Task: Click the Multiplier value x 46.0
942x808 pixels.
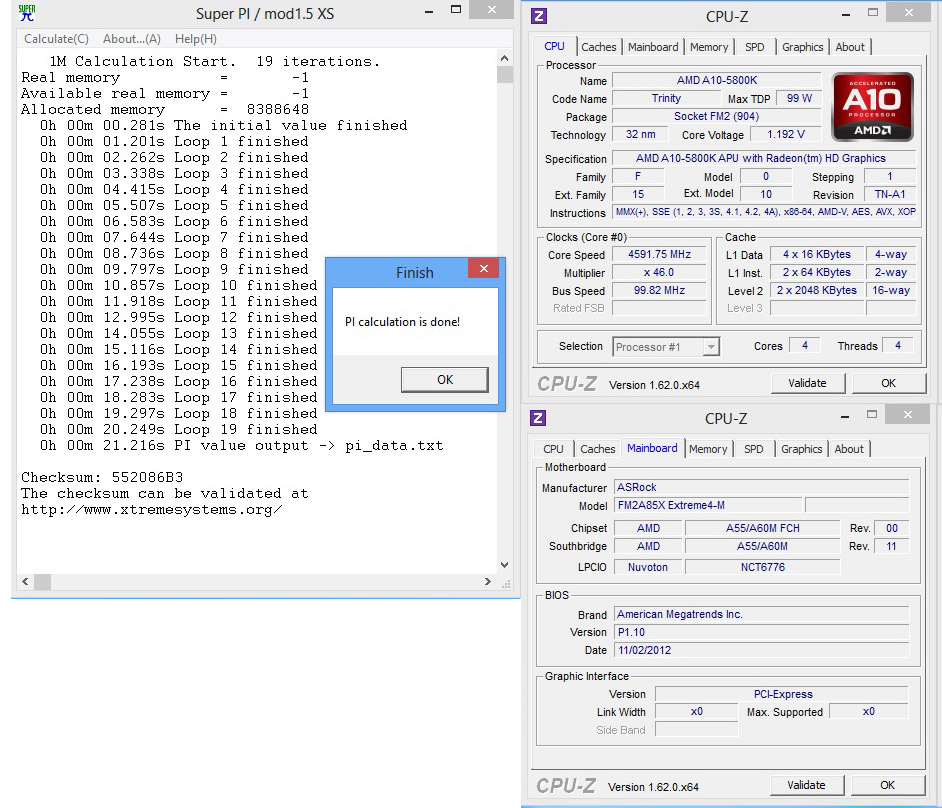Action: tap(659, 272)
